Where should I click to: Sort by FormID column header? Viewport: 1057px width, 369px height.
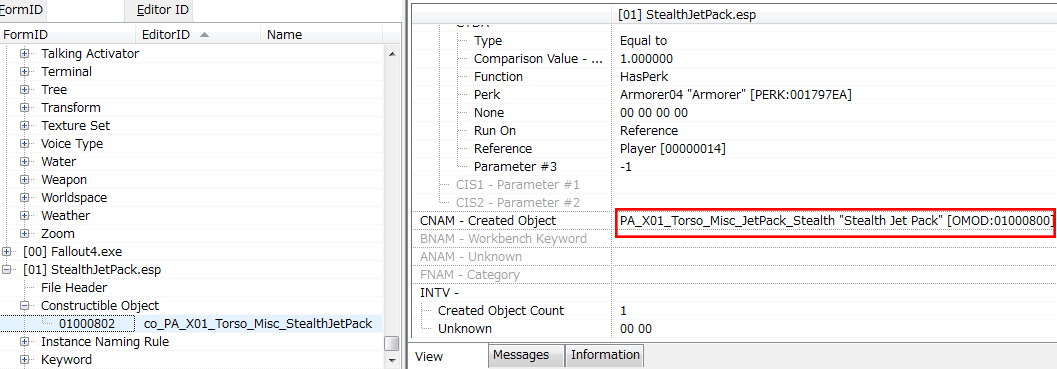[x=67, y=34]
